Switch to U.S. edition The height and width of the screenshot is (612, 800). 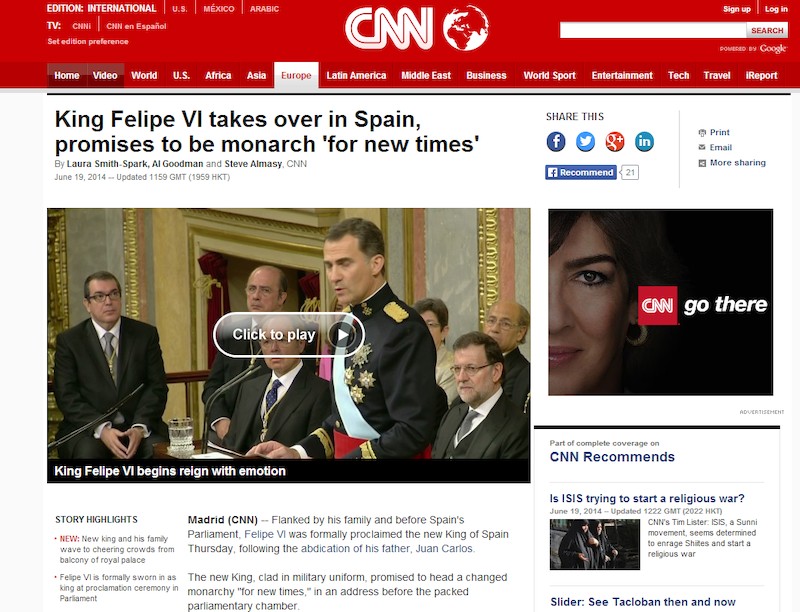click(x=180, y=9)
